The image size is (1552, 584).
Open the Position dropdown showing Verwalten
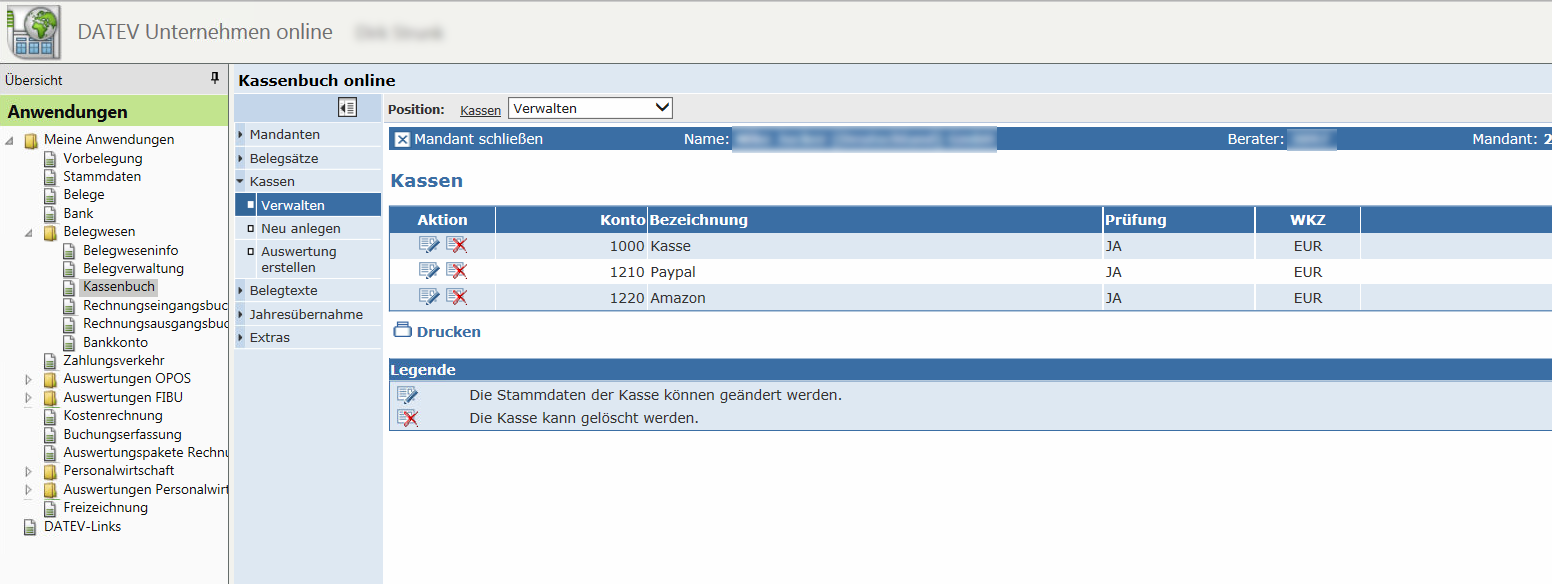pos(590,108)
